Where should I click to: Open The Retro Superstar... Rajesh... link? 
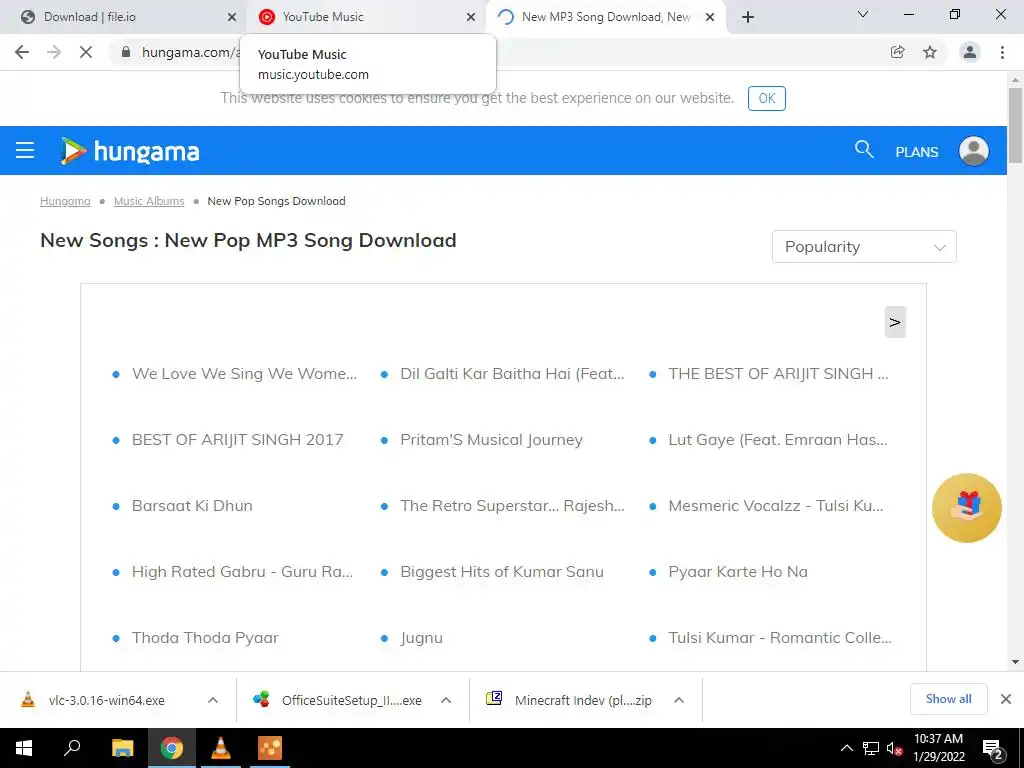point(512,506)
